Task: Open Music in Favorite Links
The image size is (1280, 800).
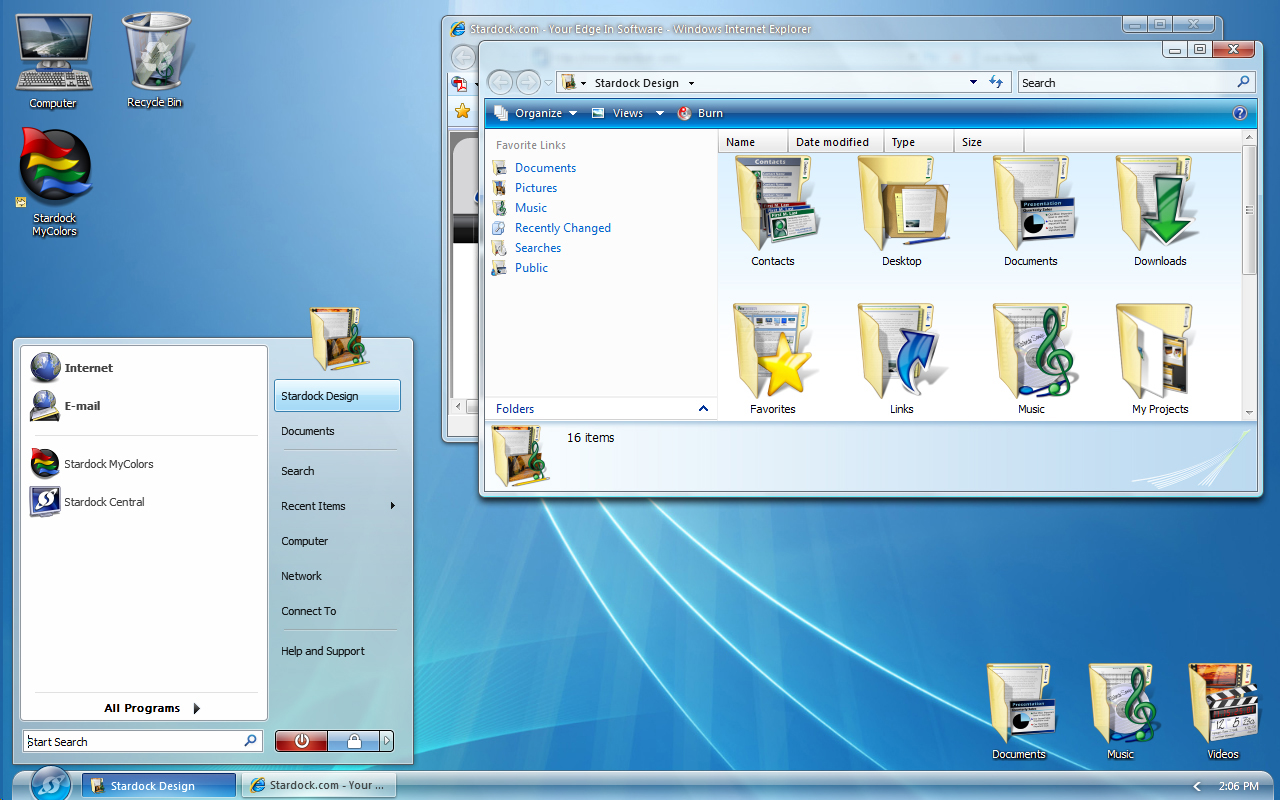Action: pos(531,208)
